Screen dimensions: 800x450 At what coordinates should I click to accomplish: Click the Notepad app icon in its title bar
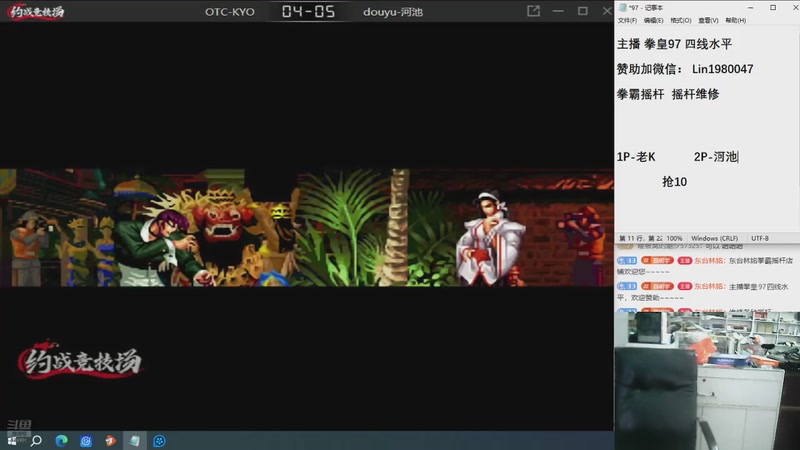pos(622,8)
